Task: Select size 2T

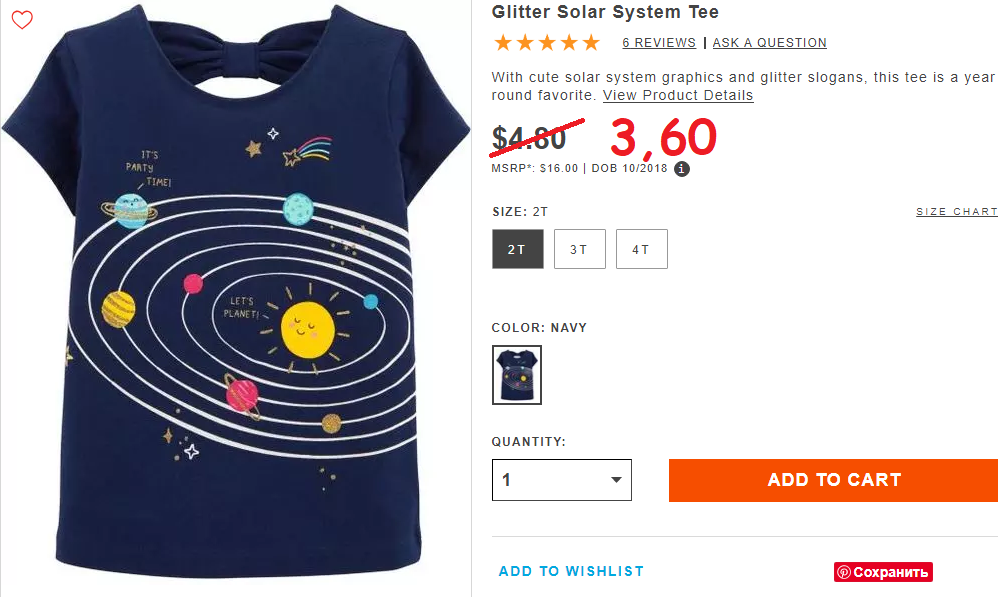Action: coord(517,249)
